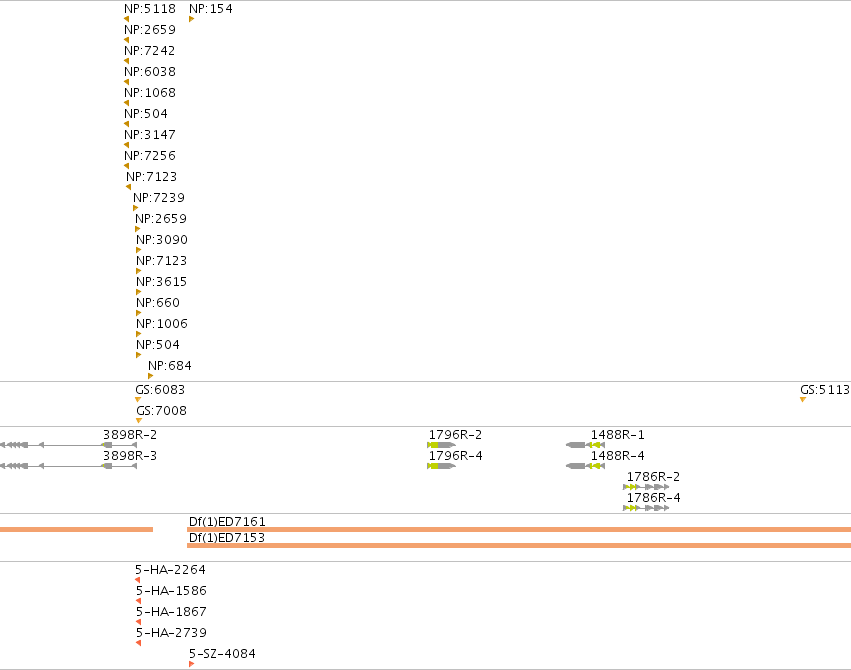Viewport: 851px width, 670px height.
Task: Open the GS:7008 insertion feature
Action: pos(162,411)
